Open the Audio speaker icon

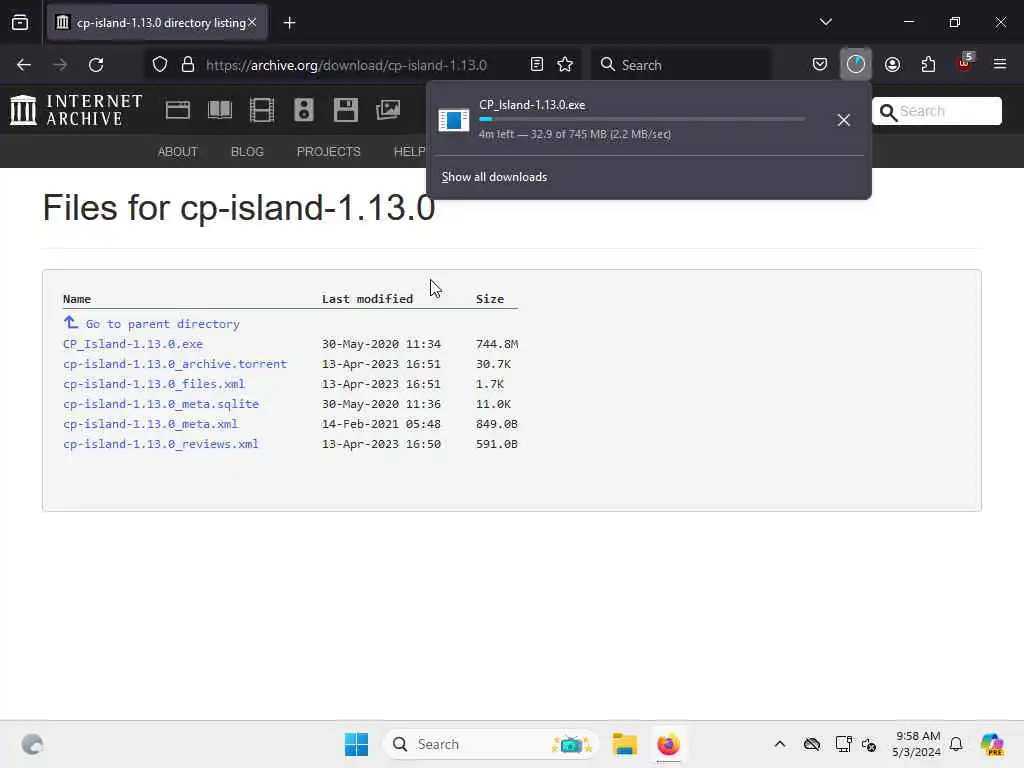[304, 110]
